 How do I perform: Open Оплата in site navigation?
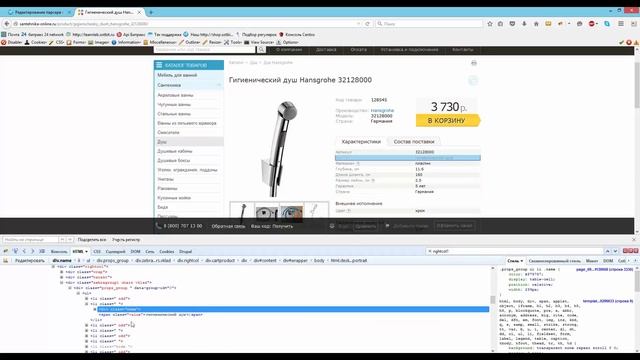358,49
